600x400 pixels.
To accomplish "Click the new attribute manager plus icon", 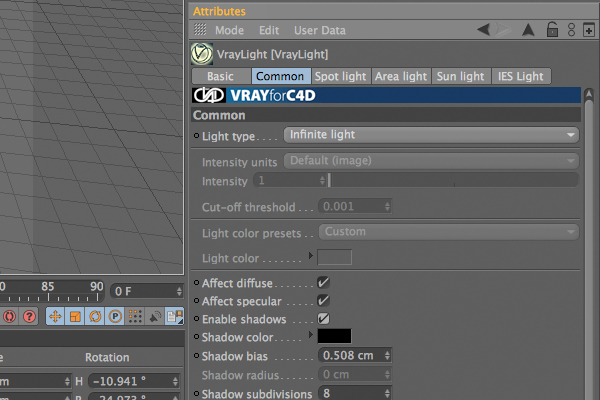I will pyautogui.click(x=589, y=30).
